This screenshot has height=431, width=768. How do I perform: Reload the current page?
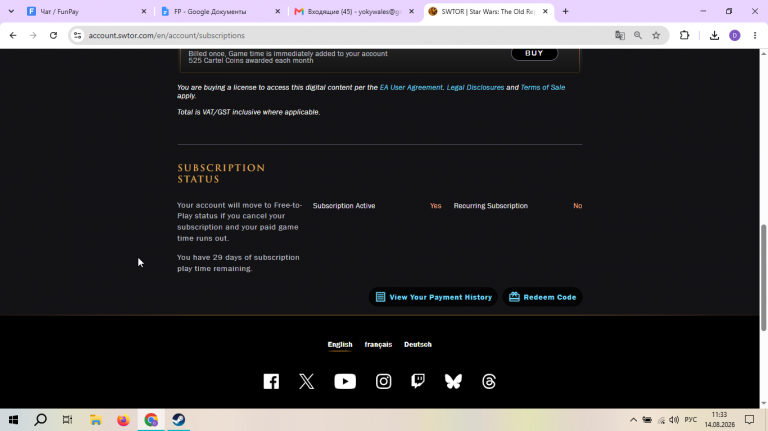click(53, 35)
